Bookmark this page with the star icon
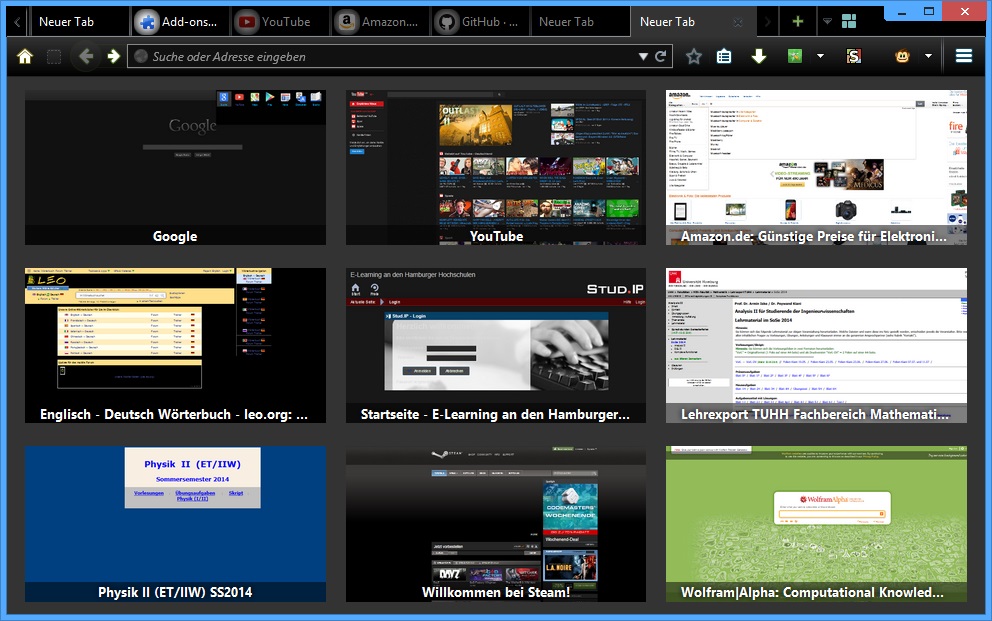 (694, 56)
